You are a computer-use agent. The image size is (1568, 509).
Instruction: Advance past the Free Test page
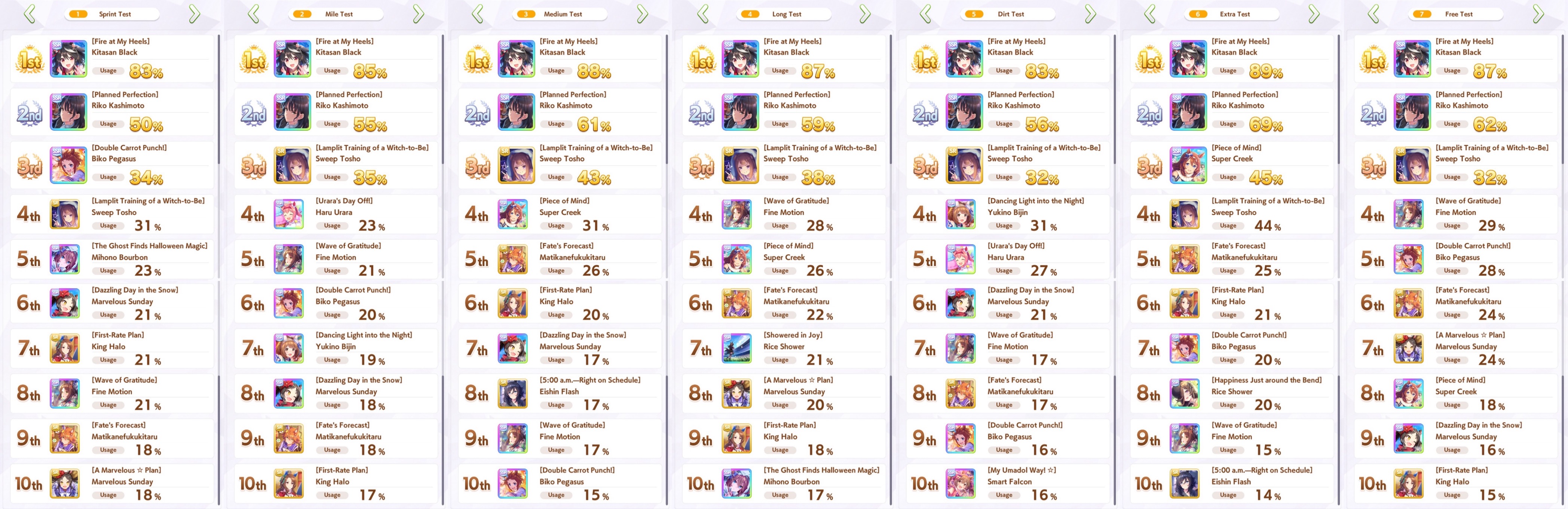1538,14
